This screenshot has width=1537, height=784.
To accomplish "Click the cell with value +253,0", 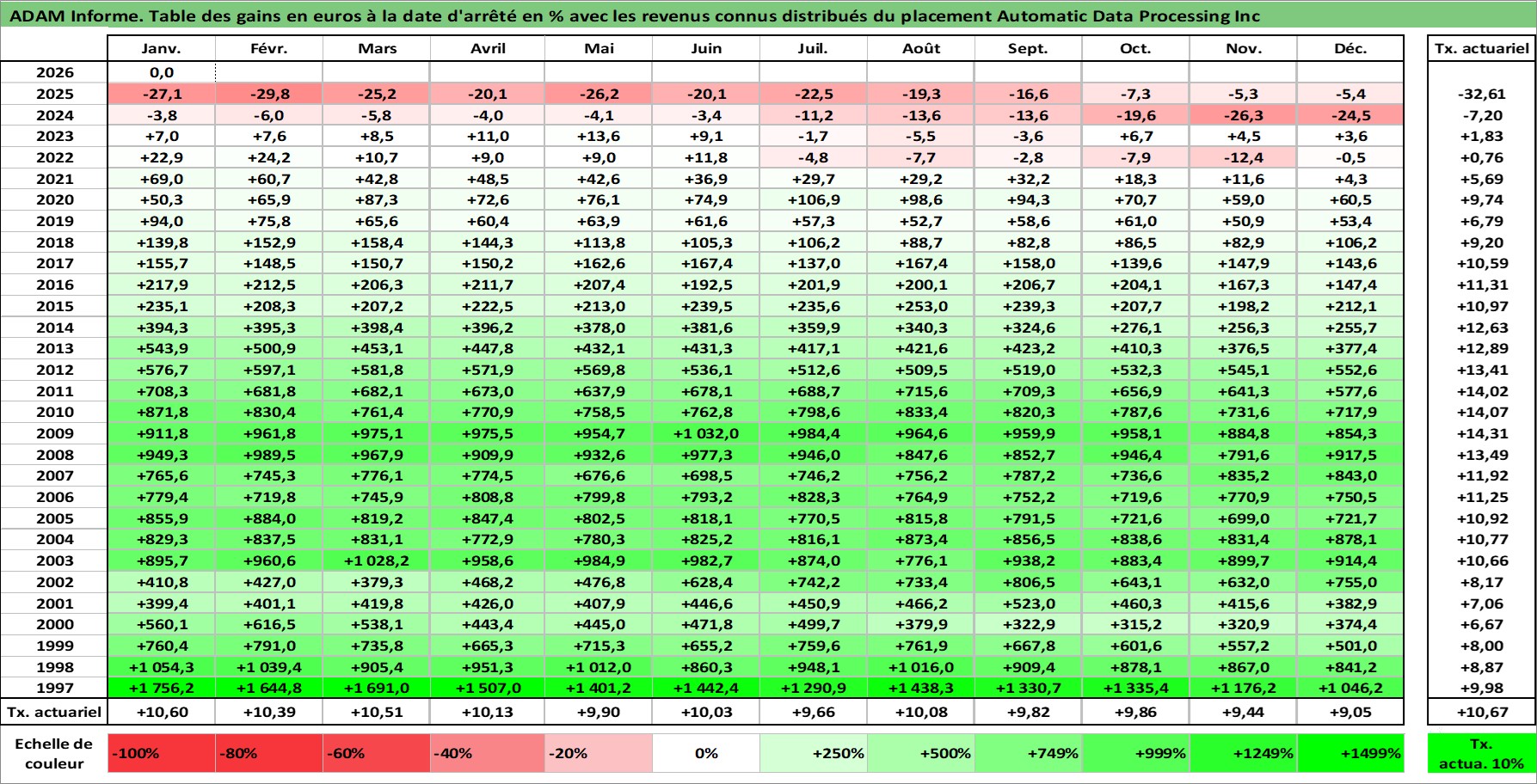I will (921, 306).
